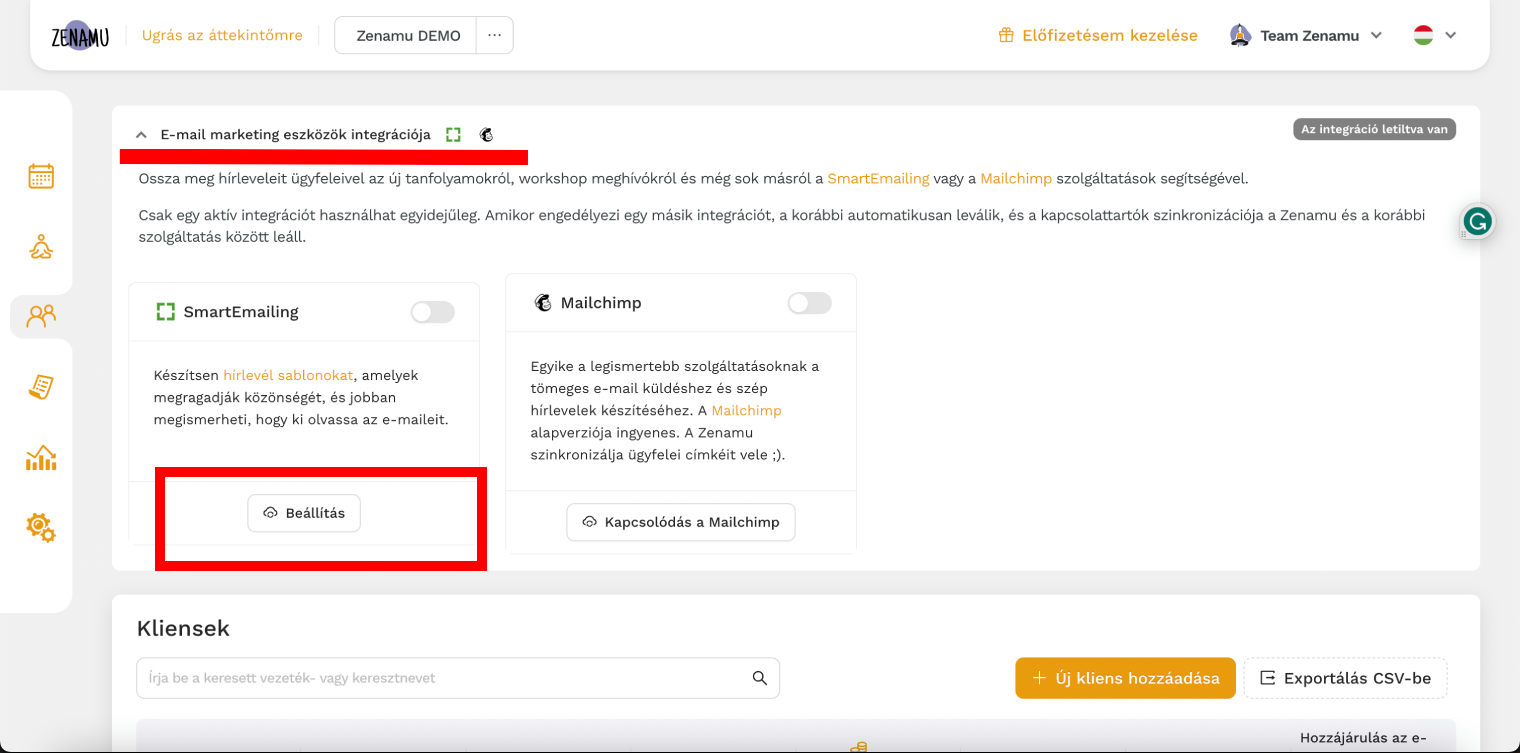Click the Mailchimp card logo icon

pos(543,303)
